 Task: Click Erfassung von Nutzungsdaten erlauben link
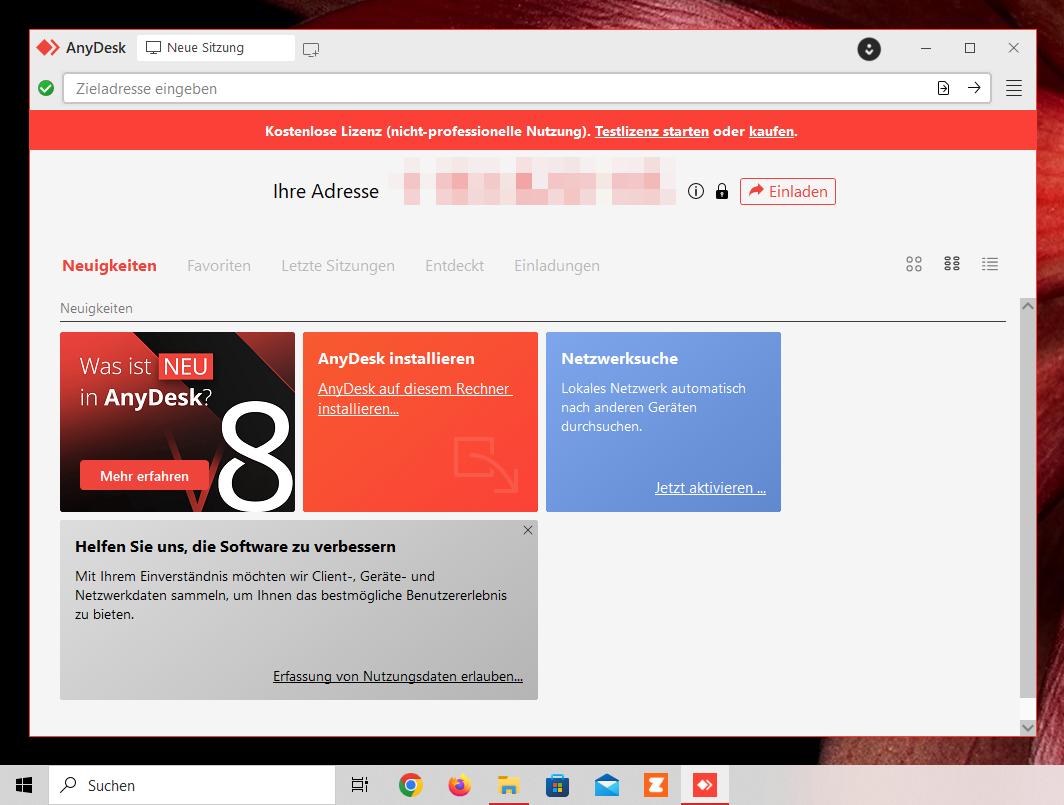(398, 676)
